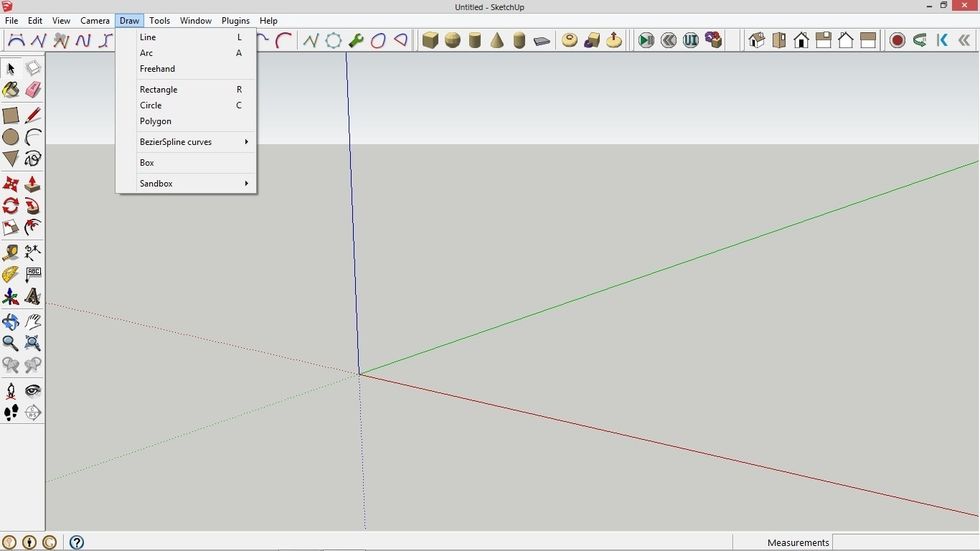Click the status bar person credits icon
This screenshot has width=980, height=551.
tap(29, 542)
